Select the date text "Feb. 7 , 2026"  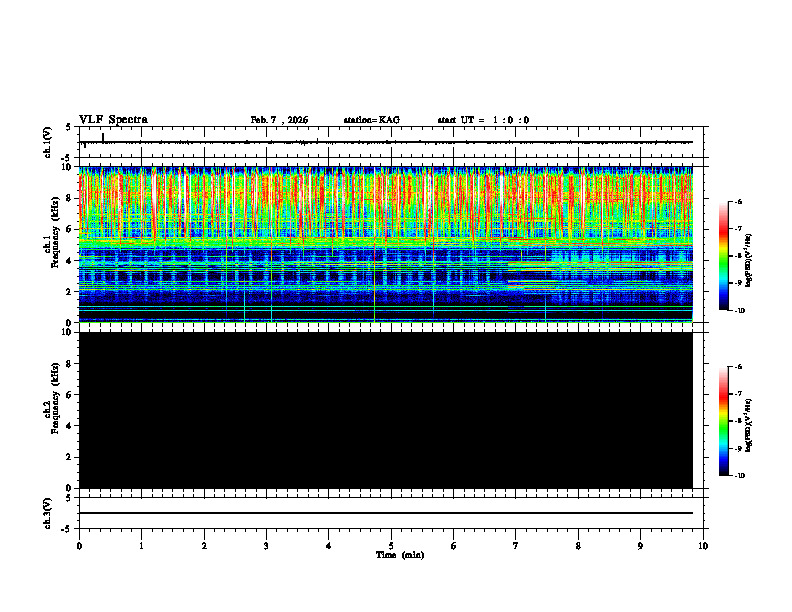(x=279, y=120)
